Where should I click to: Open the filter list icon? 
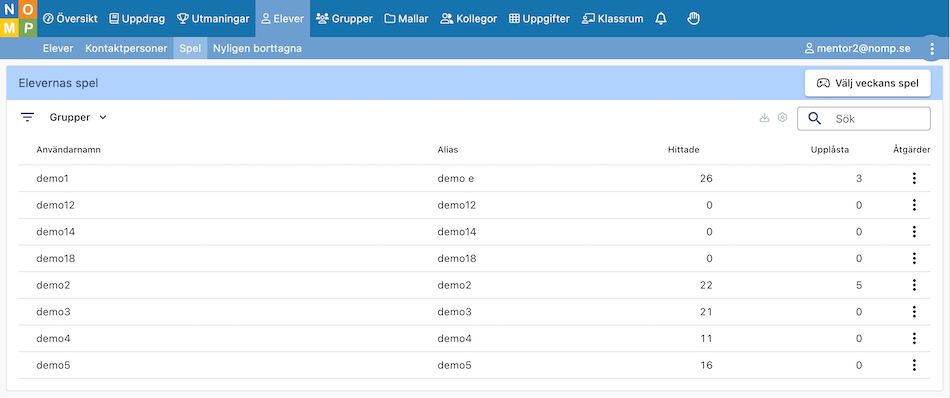pyautogui.click(x=27, y=118)
